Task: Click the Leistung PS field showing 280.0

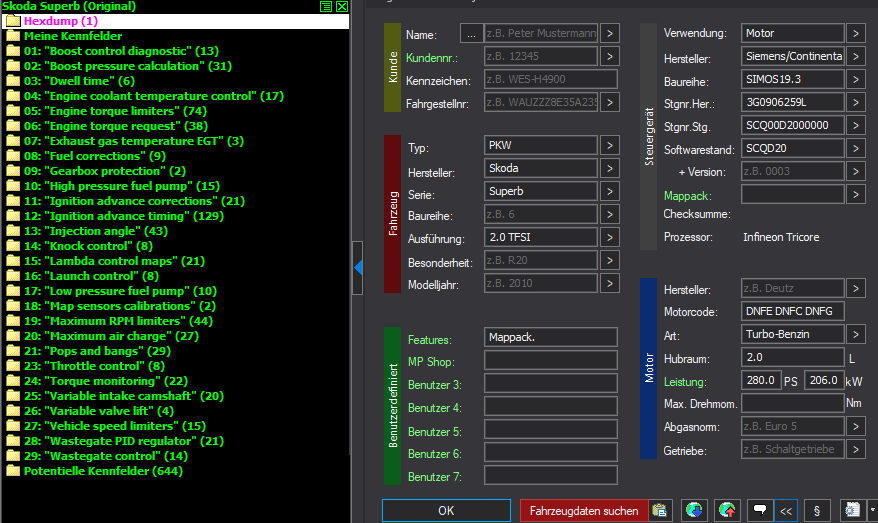Action: (761, 380)
